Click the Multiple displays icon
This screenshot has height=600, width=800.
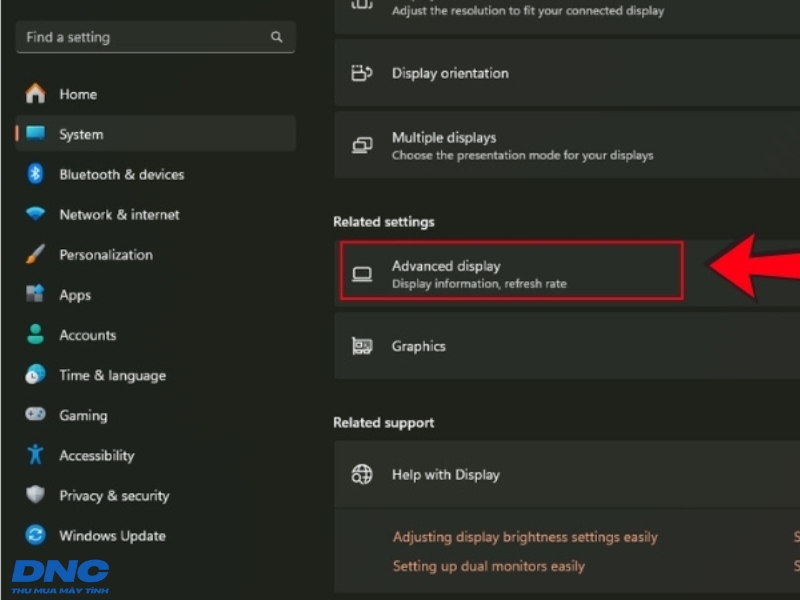(362, 145)
